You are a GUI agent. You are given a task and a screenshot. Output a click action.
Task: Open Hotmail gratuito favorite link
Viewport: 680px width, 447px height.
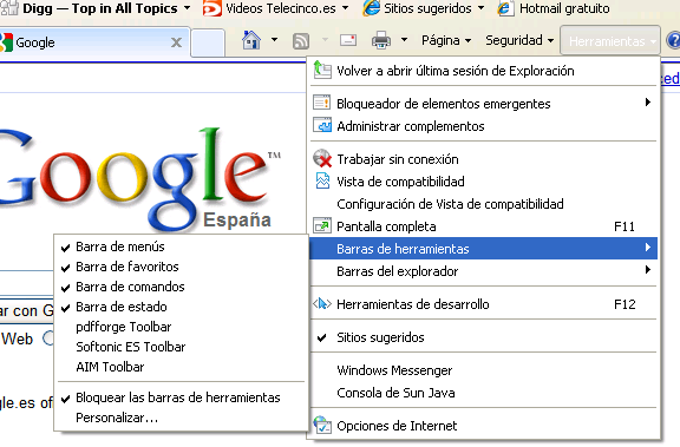click(x=553, y=8)
